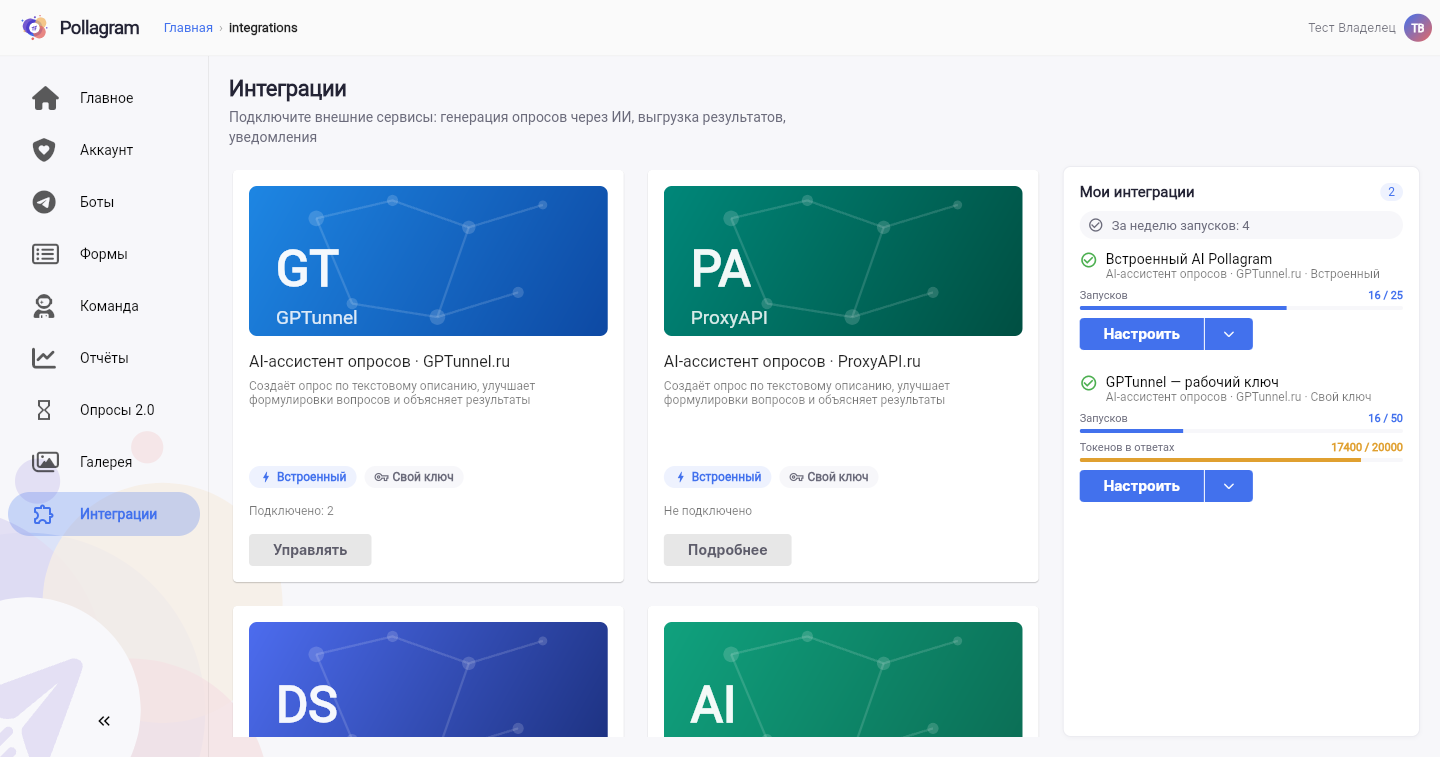
Task: Click the Подключено: 2 status text
Action: (x=291, y=511)
